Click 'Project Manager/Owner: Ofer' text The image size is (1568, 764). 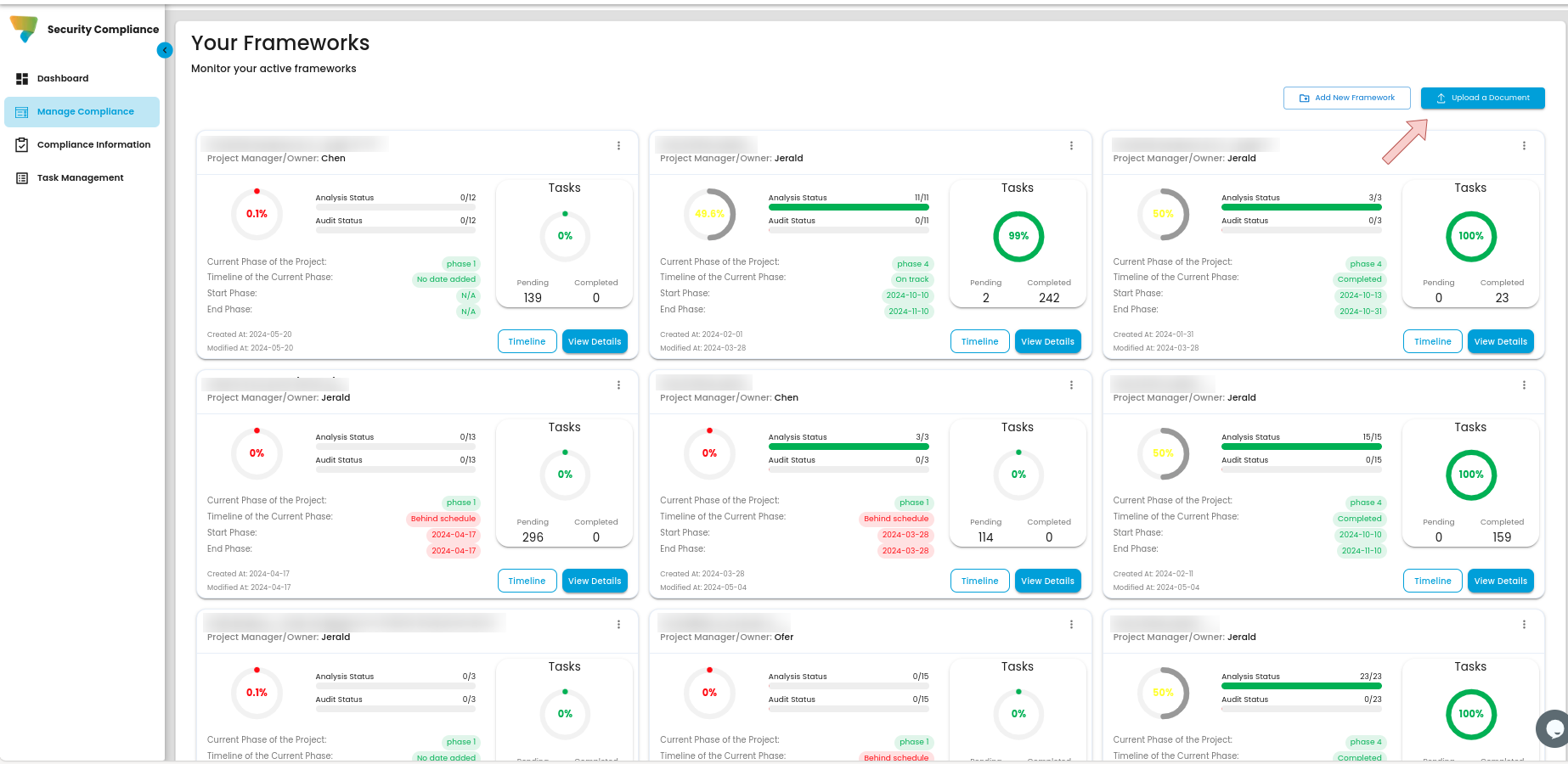[726, 638]
